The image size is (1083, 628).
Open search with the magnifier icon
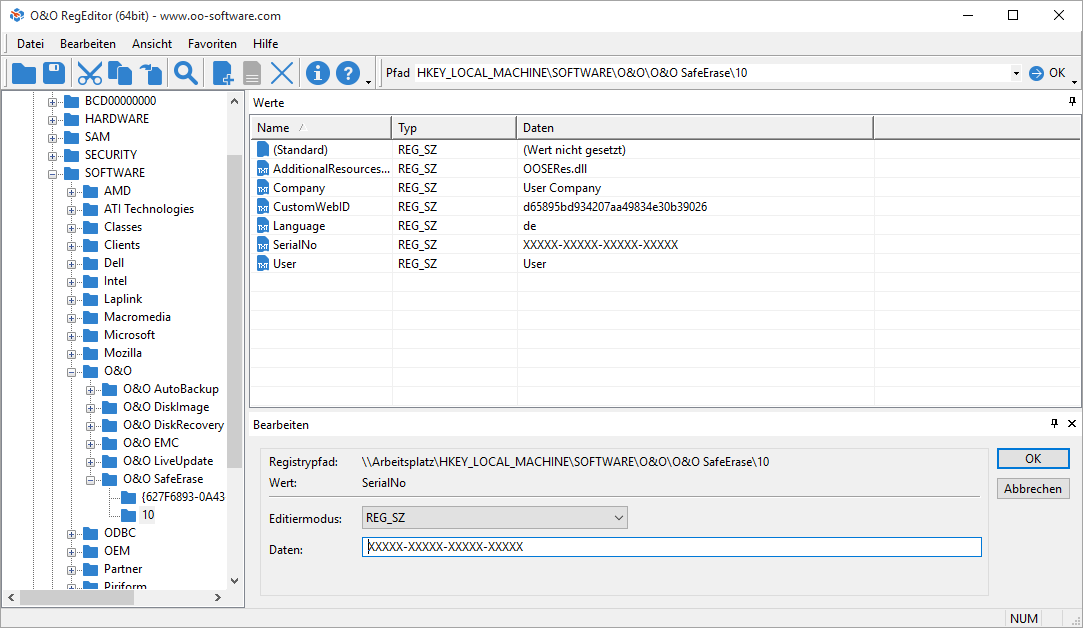(186, 73)
